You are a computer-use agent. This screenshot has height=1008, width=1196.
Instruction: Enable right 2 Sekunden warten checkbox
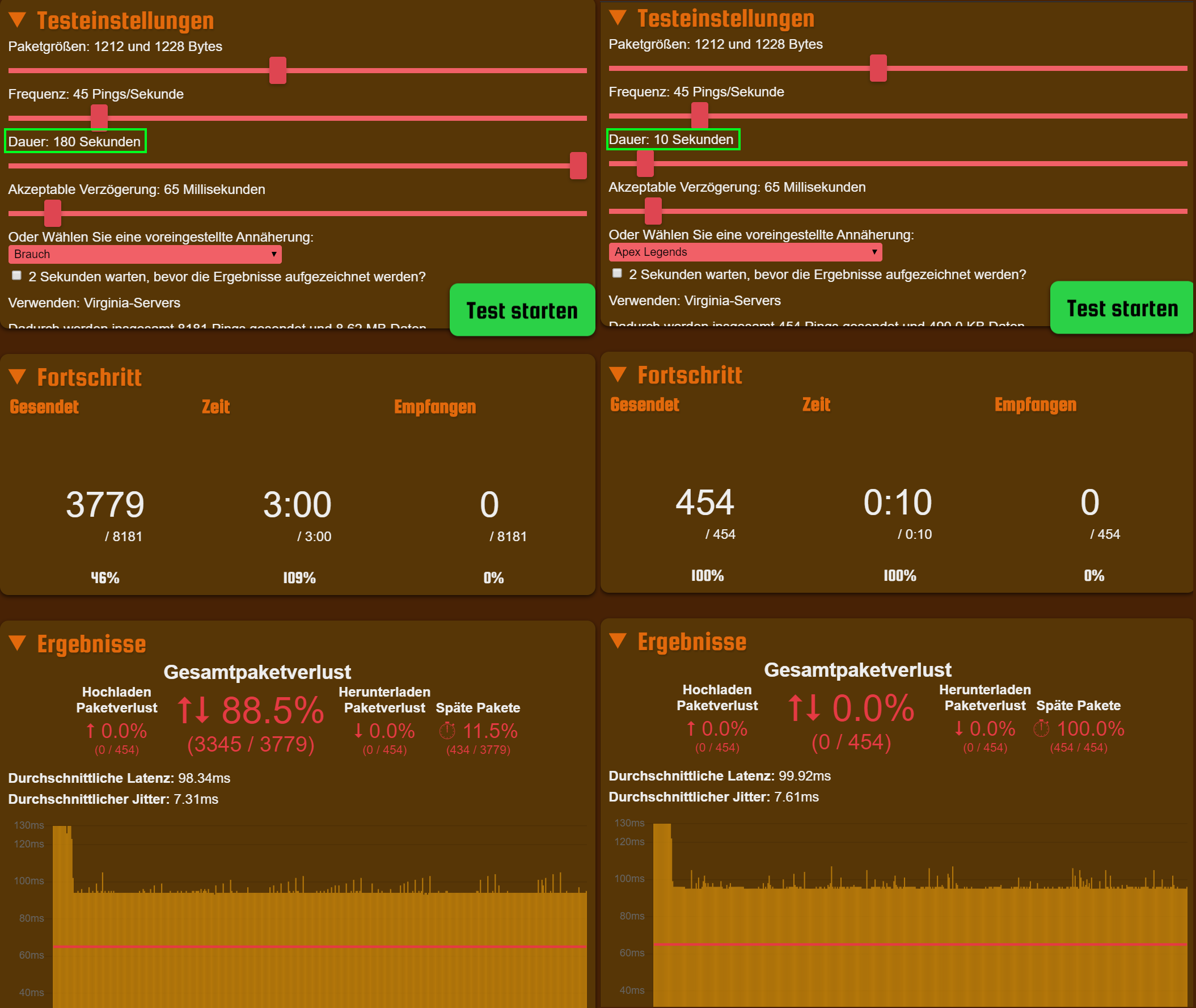618,274
